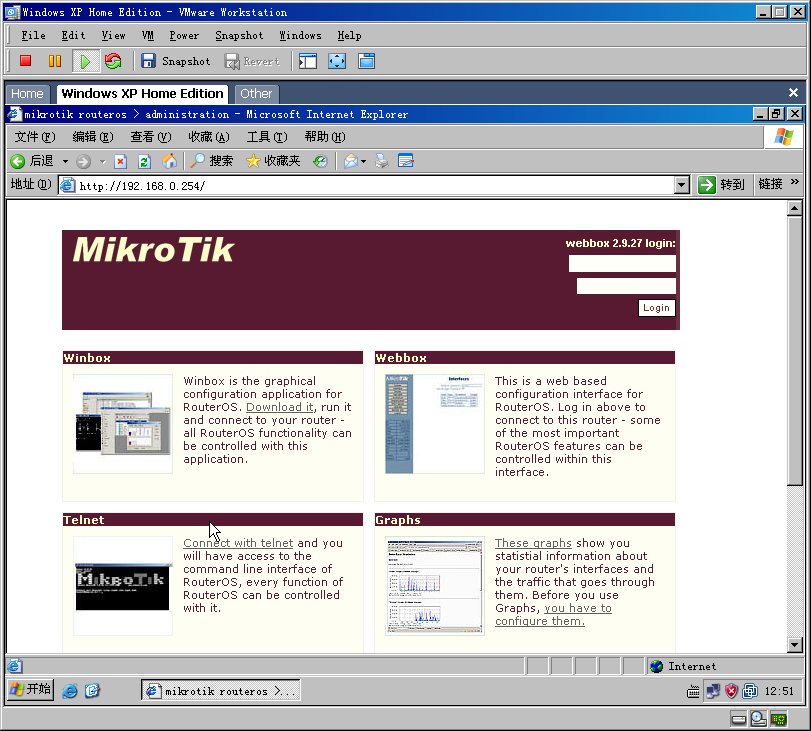Viewport: 811px width, 731px height.
Task: Click 'you have to configure them' link
Action: point(553,615)
